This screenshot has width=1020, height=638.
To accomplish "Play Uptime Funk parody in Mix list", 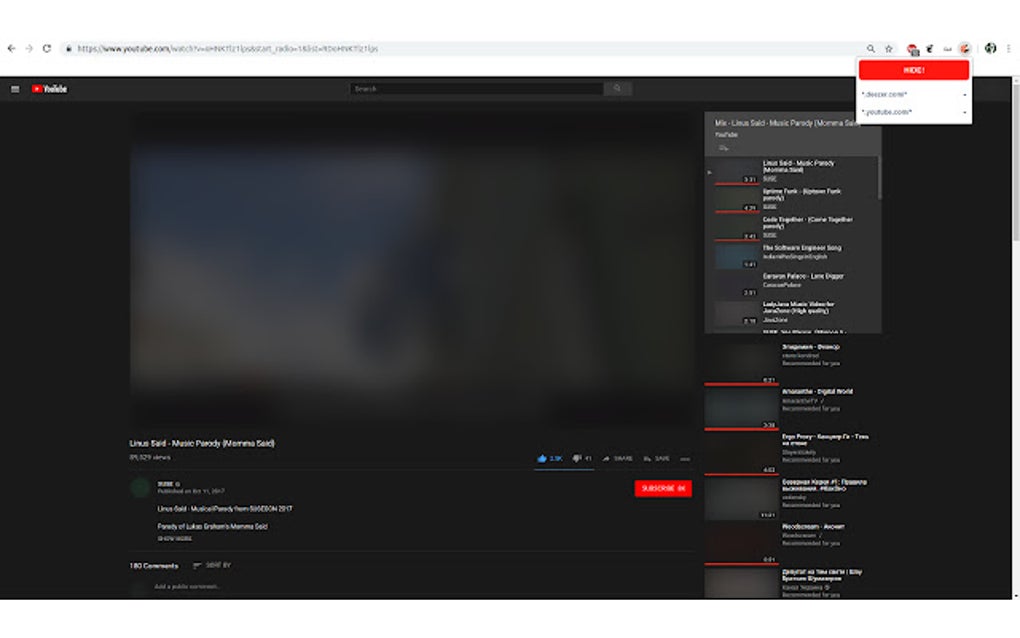I will [794, 199].
